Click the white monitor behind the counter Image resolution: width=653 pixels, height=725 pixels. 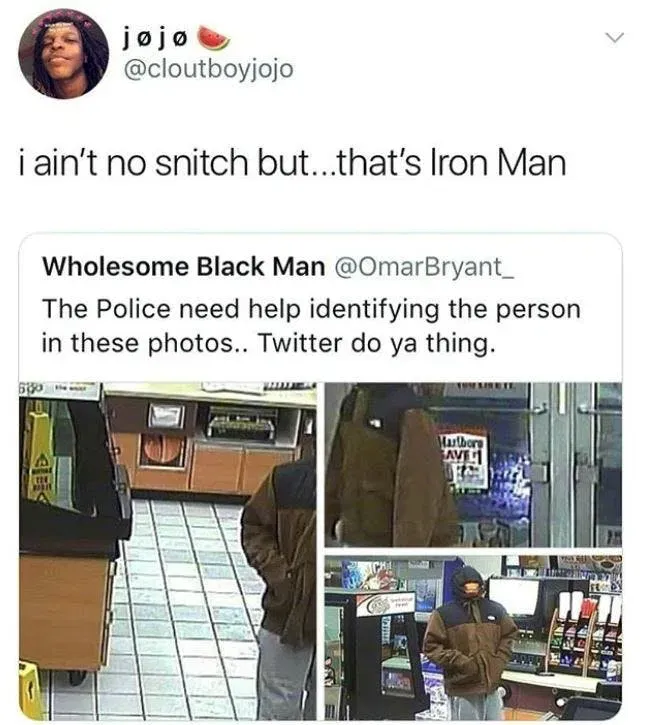[515, 596]
